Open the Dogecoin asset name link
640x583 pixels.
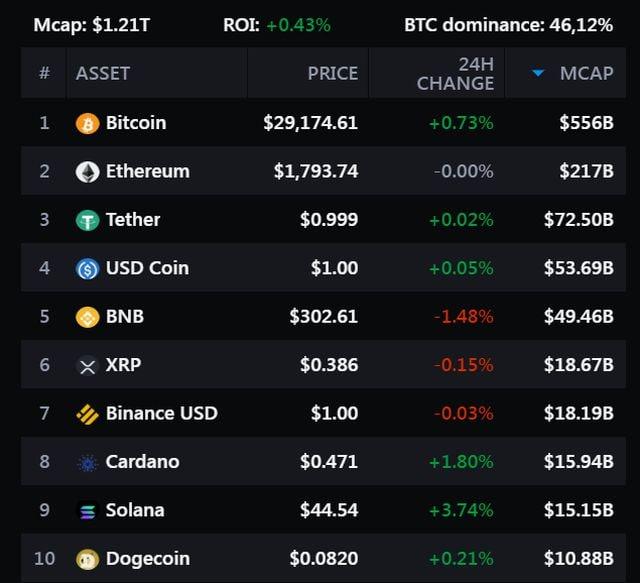(x=148, y=559)
